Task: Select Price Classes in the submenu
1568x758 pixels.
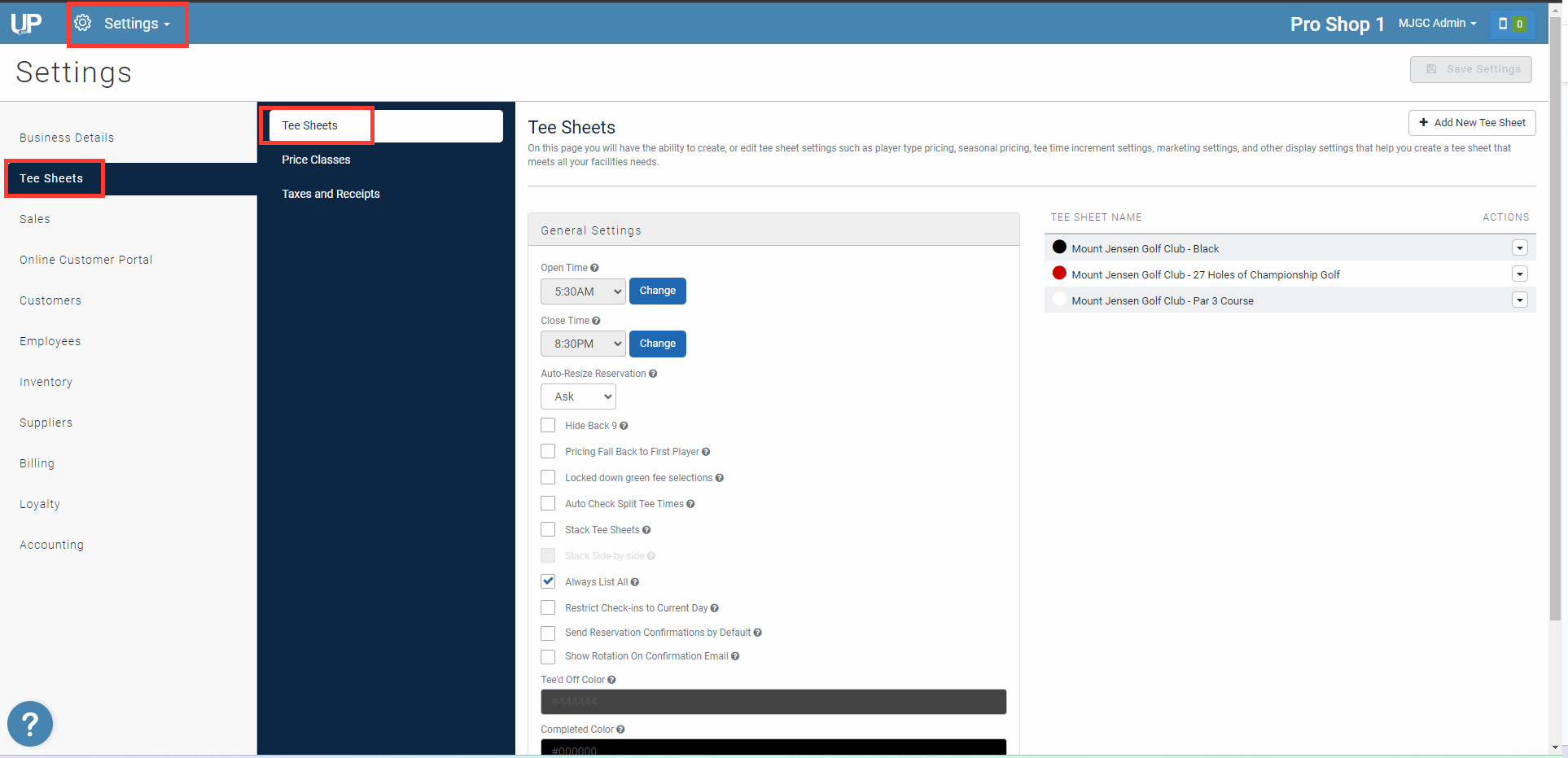Action: tap(316, 160)
